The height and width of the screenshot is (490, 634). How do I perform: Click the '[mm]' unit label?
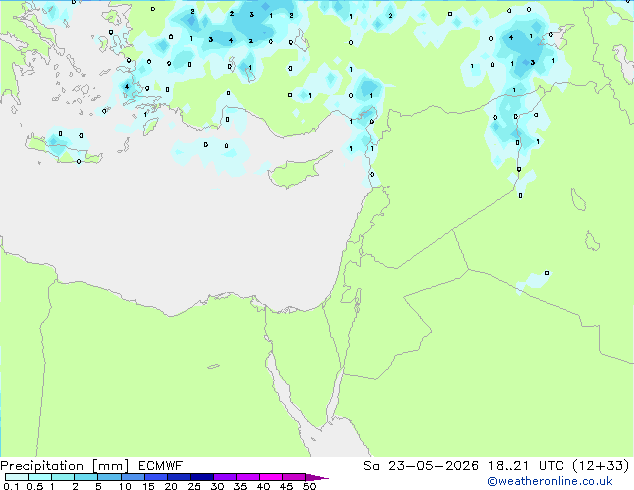(110, 466)
